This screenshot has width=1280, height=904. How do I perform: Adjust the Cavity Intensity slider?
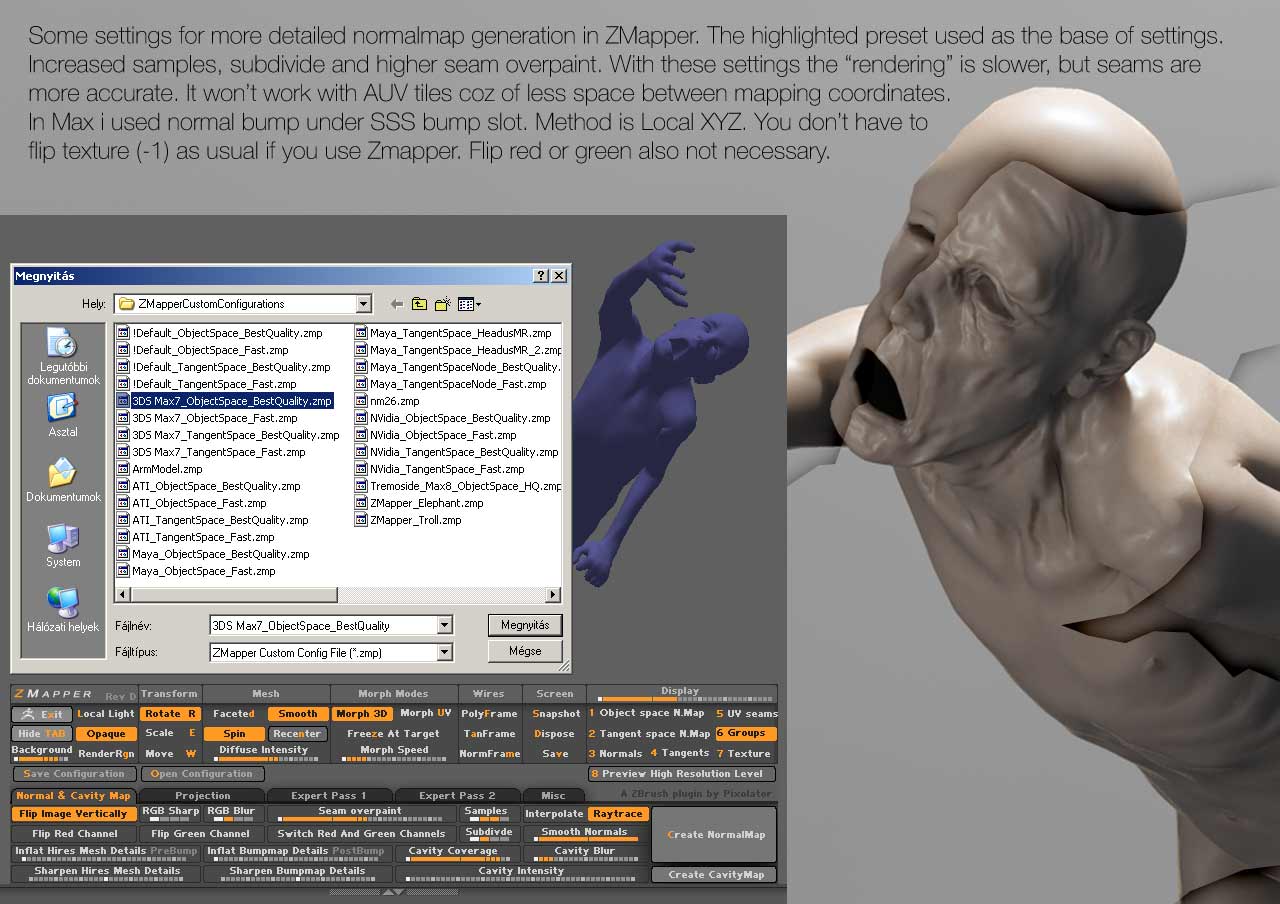520,874
